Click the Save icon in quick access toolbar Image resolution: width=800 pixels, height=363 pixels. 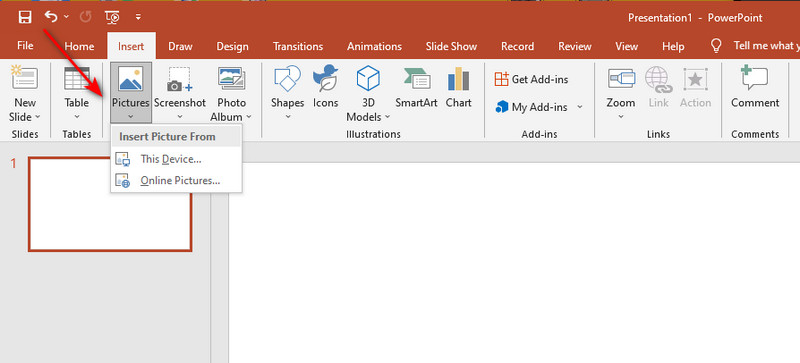[24, 17]
